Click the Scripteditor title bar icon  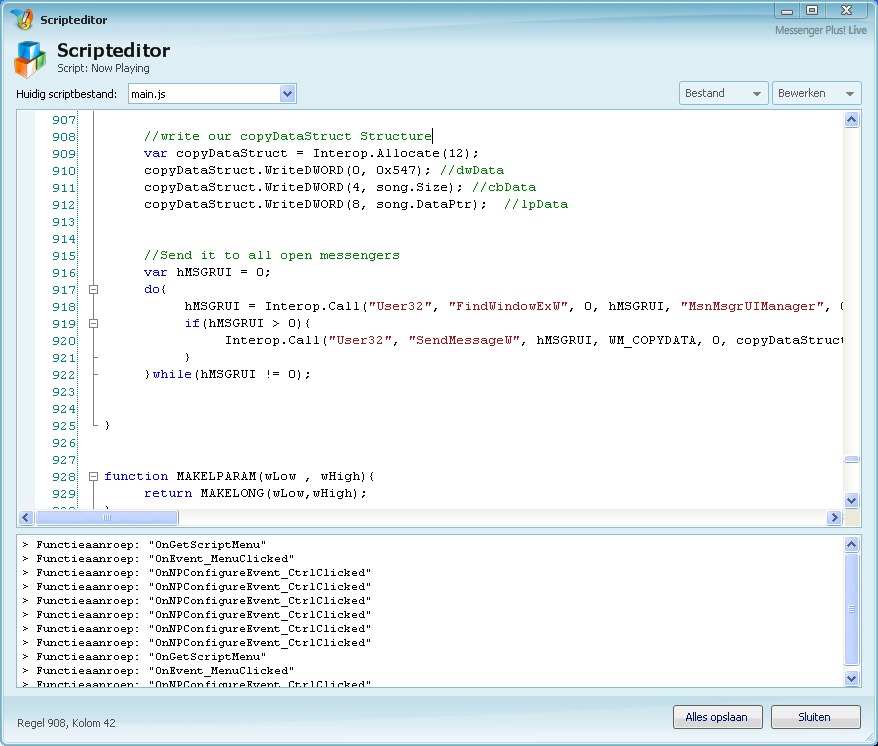[x=22, y=18]
